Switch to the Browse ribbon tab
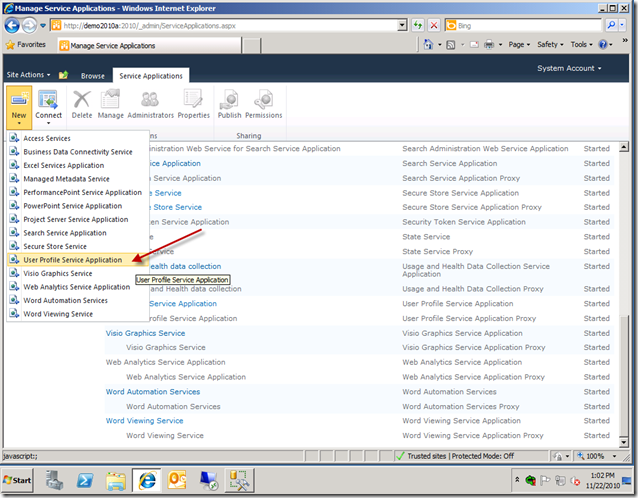Screen dimensions: 638x498 pos(92,76)
